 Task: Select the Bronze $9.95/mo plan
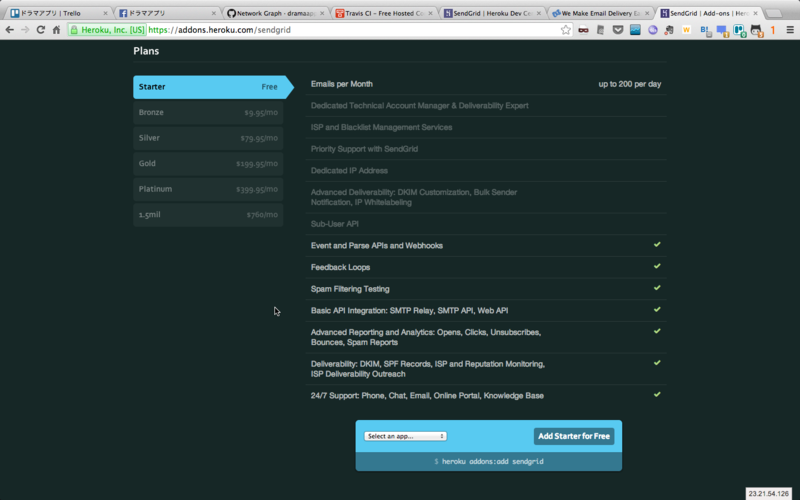coord(208,112)
